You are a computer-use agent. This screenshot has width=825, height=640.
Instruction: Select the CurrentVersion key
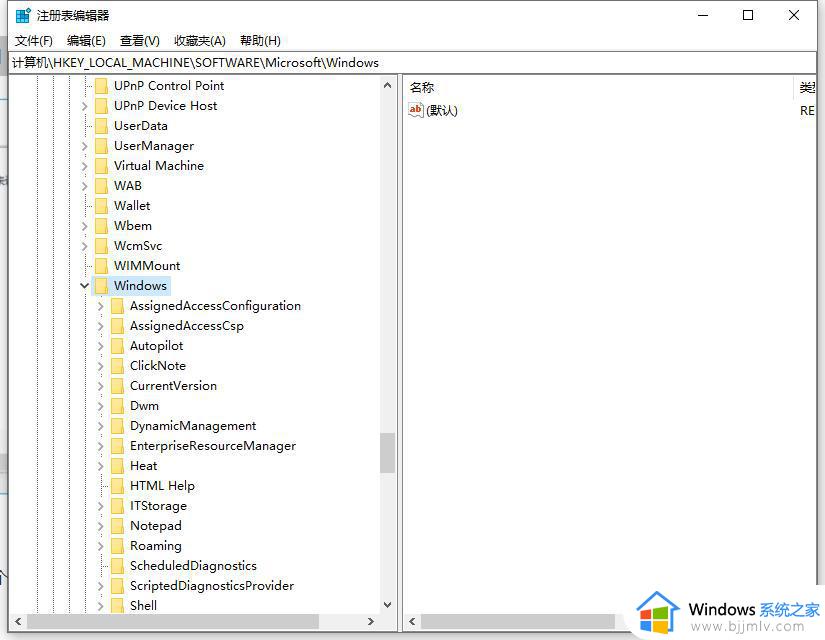[x=173, y=386]
